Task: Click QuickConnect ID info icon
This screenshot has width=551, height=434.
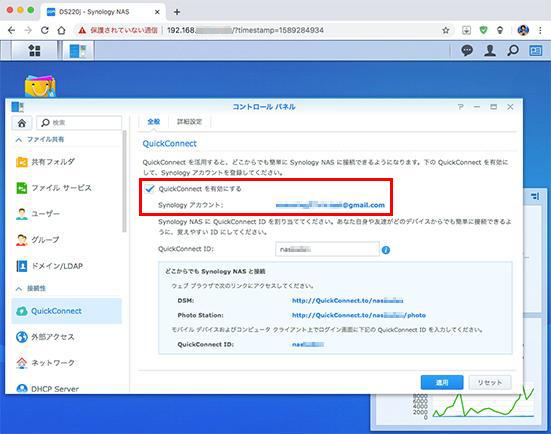Action: [x=385, y=250]
